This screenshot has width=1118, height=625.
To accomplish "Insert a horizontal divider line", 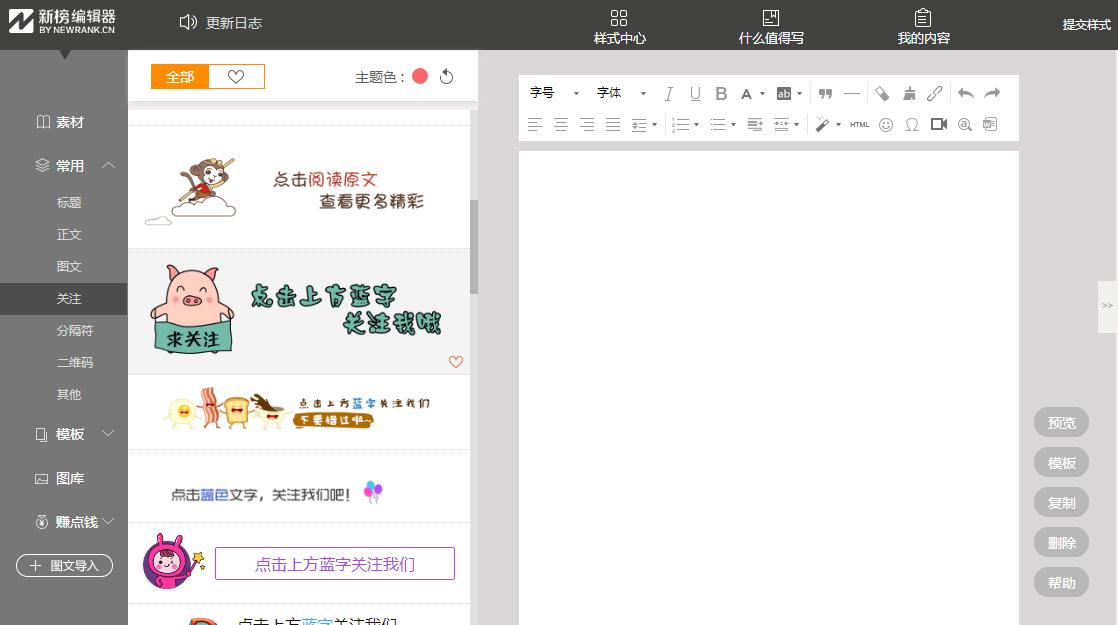I will tap(852, 93).
